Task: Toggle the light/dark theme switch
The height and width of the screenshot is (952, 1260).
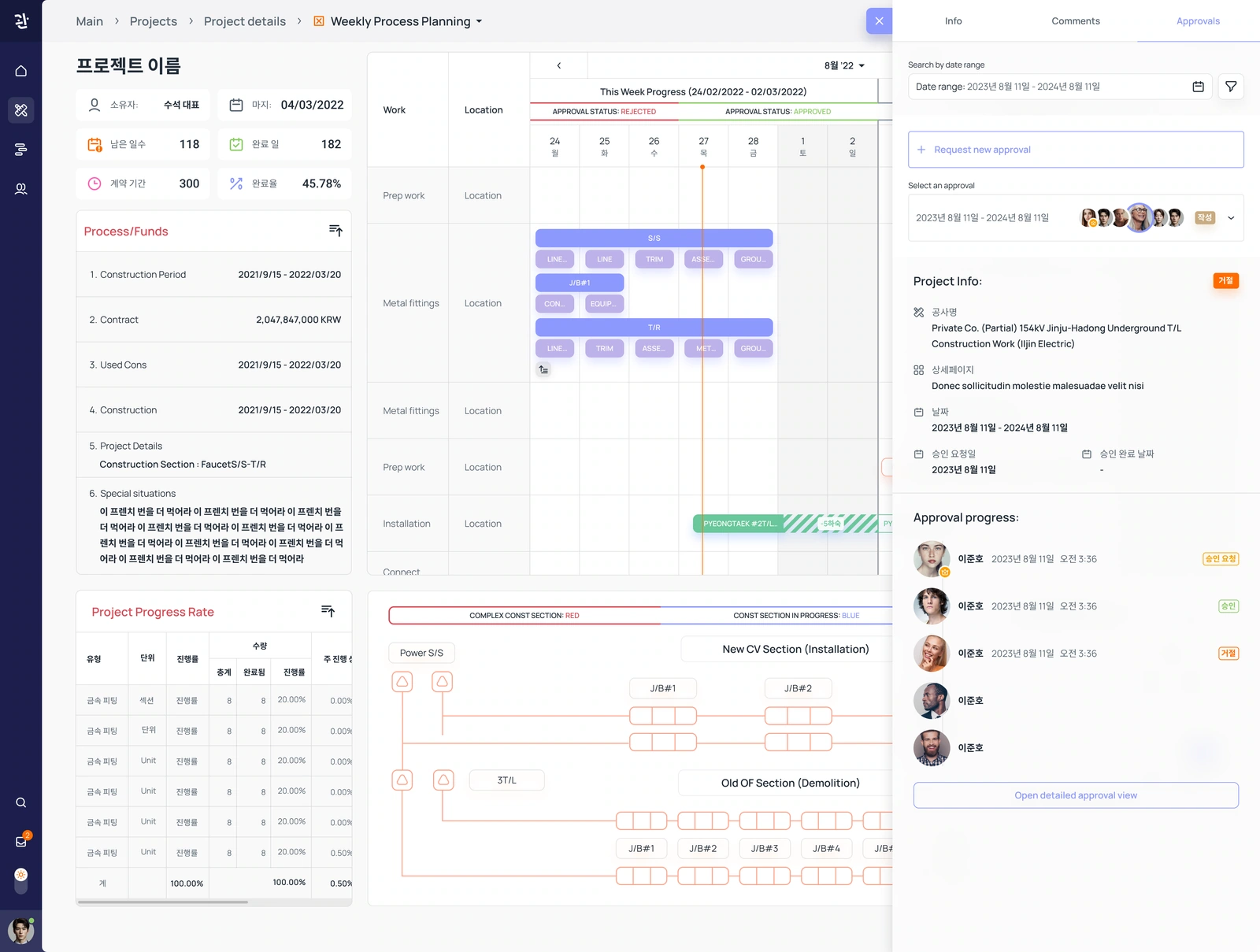Action: 21,880
